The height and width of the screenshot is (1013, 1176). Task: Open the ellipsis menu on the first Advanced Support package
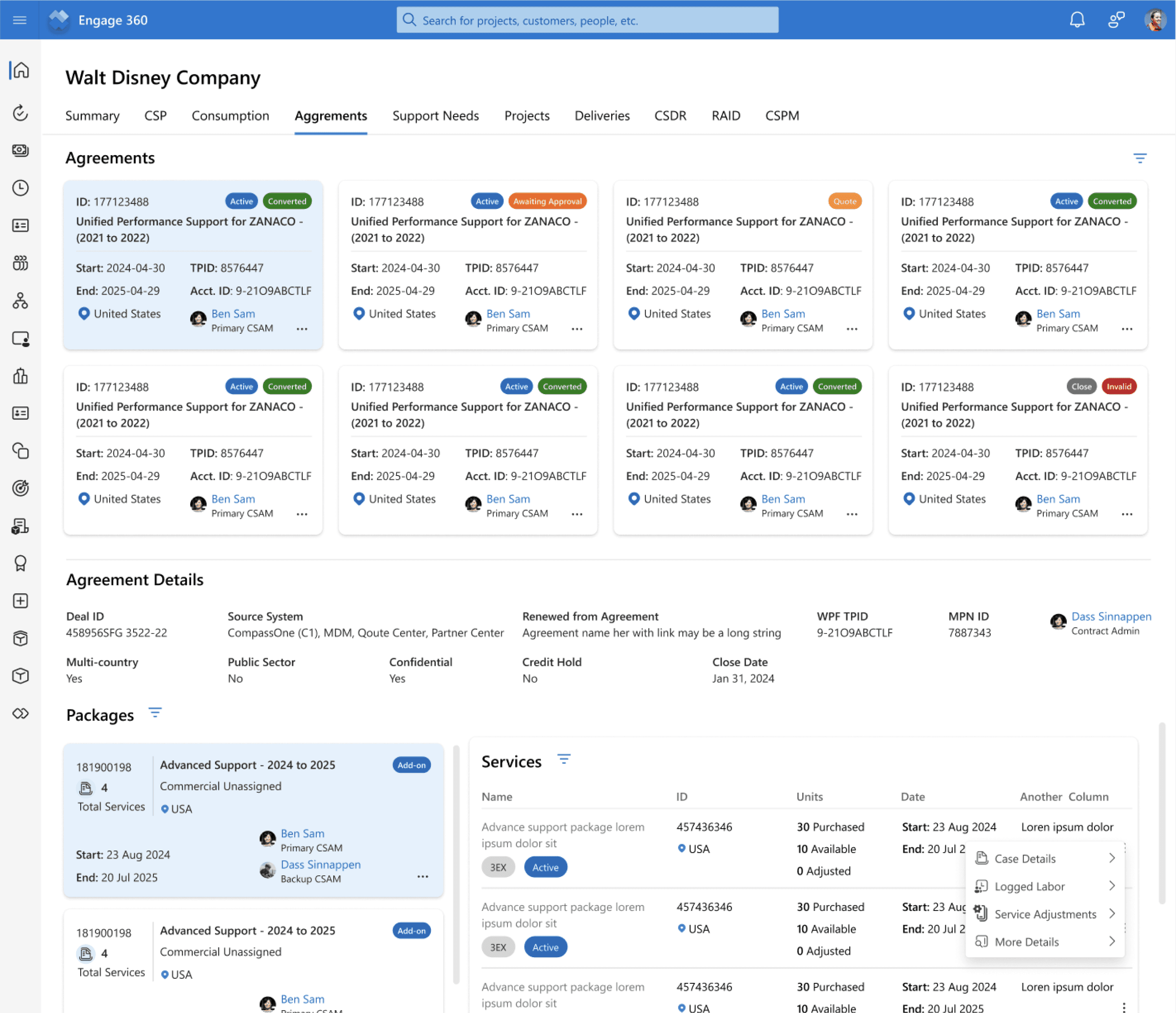423,877
